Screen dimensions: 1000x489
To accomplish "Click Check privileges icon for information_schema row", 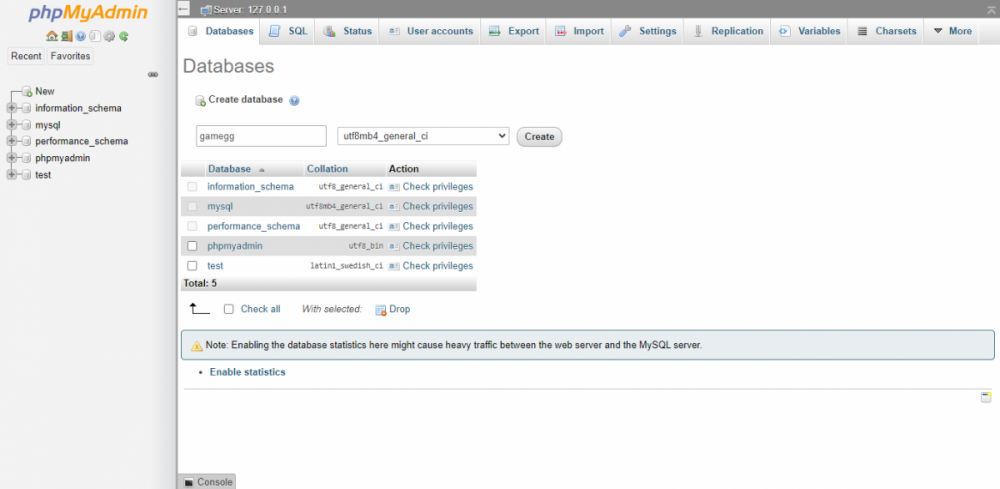I will (394, 187).
